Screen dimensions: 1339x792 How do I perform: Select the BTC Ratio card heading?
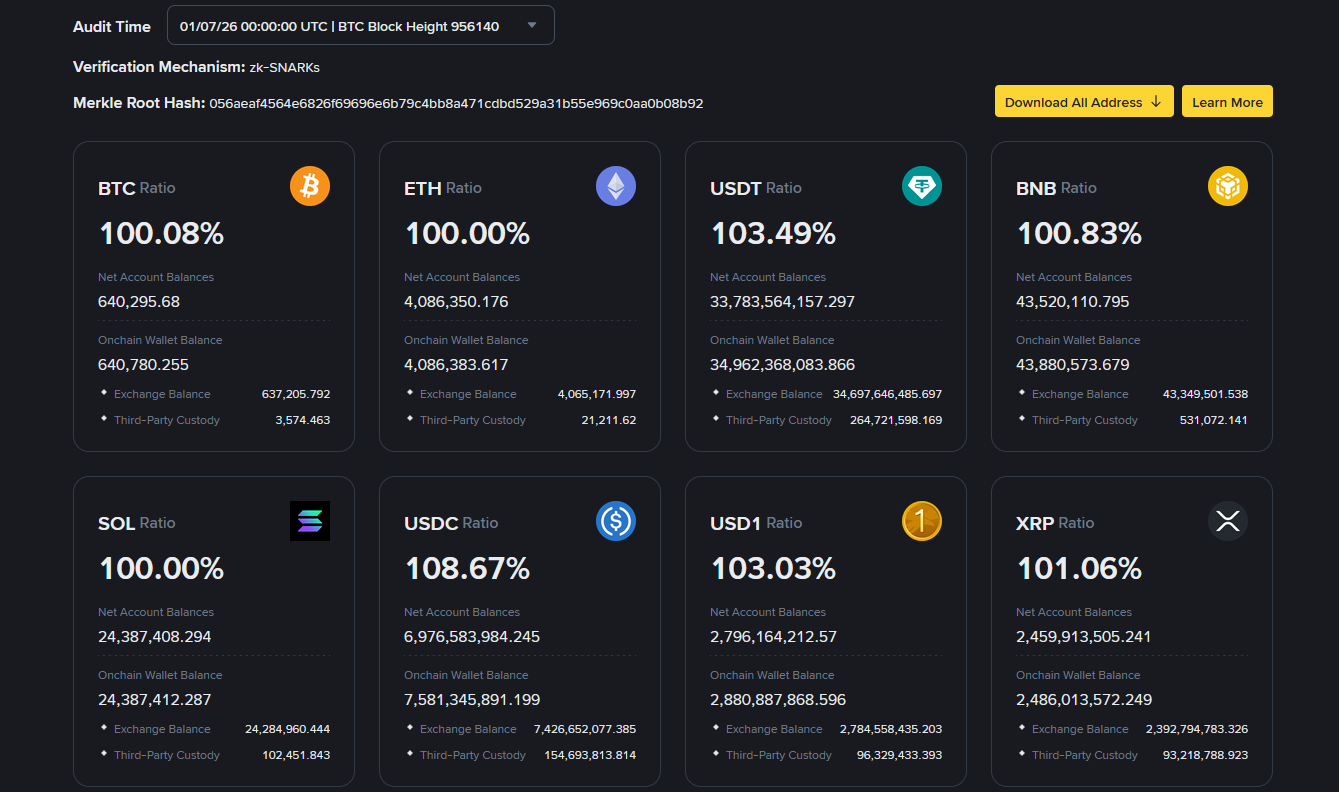coord(137,188)
